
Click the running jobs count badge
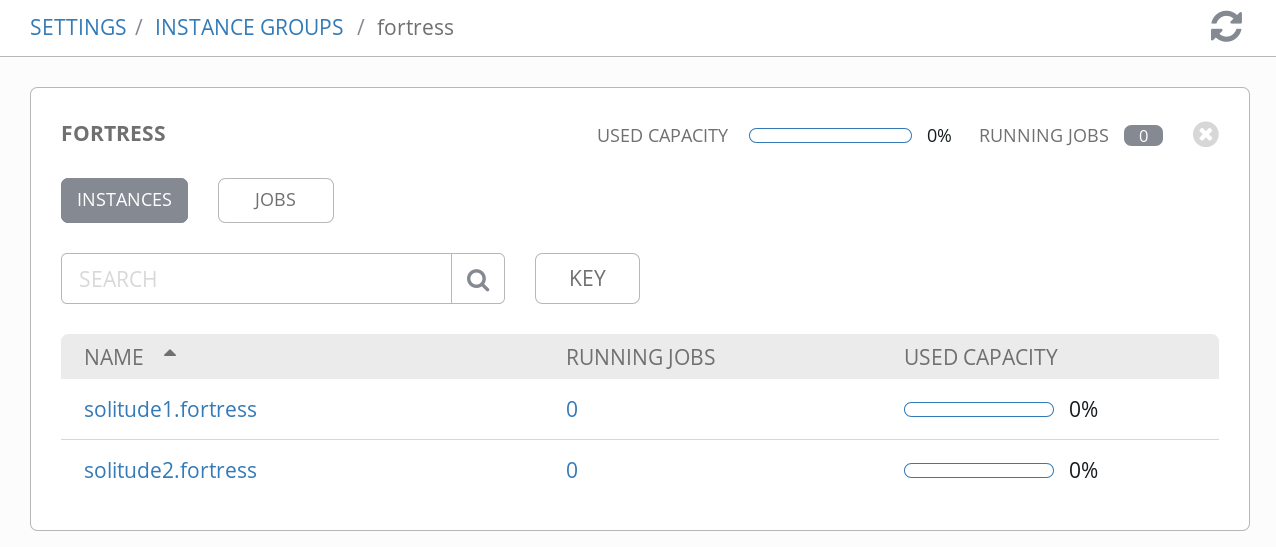point(1142,136)
